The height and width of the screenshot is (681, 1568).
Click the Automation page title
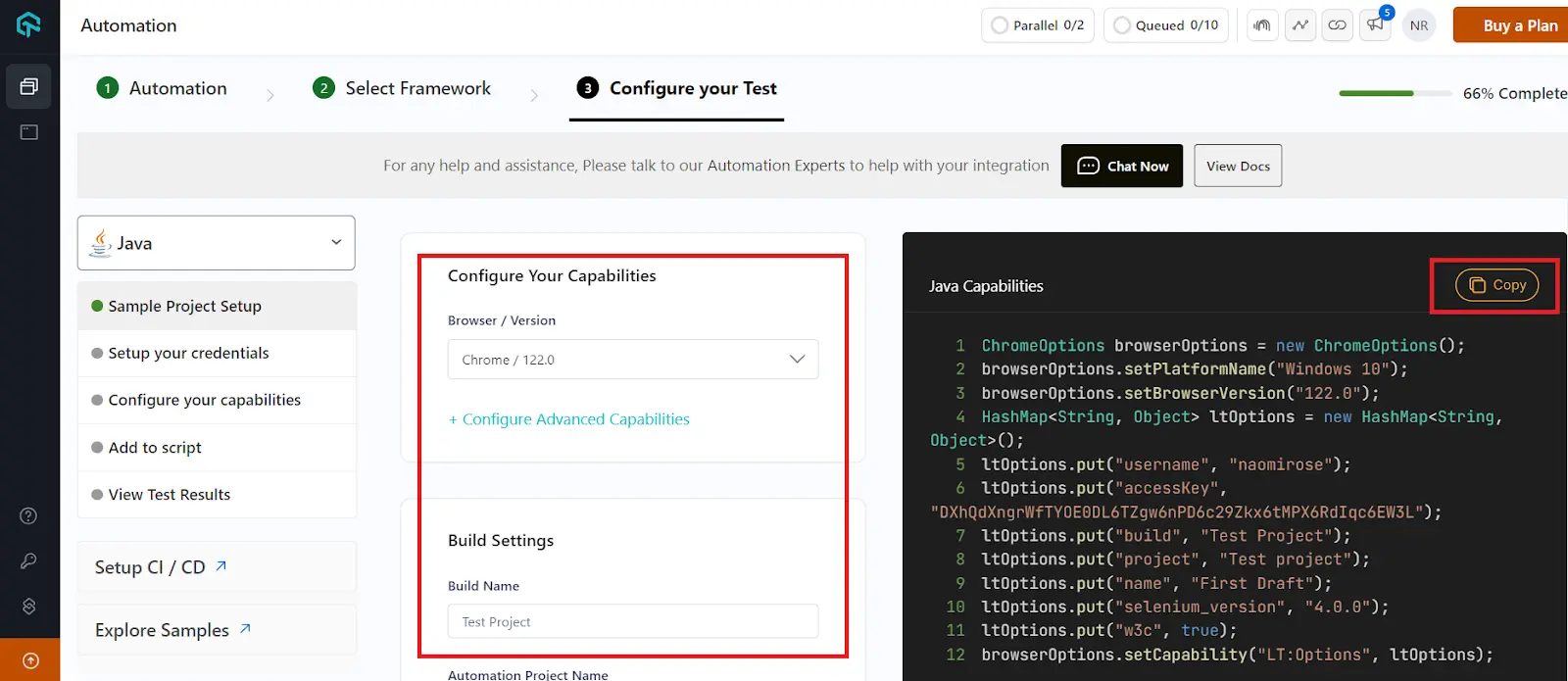pyautogui.click(x=128, y=25)
